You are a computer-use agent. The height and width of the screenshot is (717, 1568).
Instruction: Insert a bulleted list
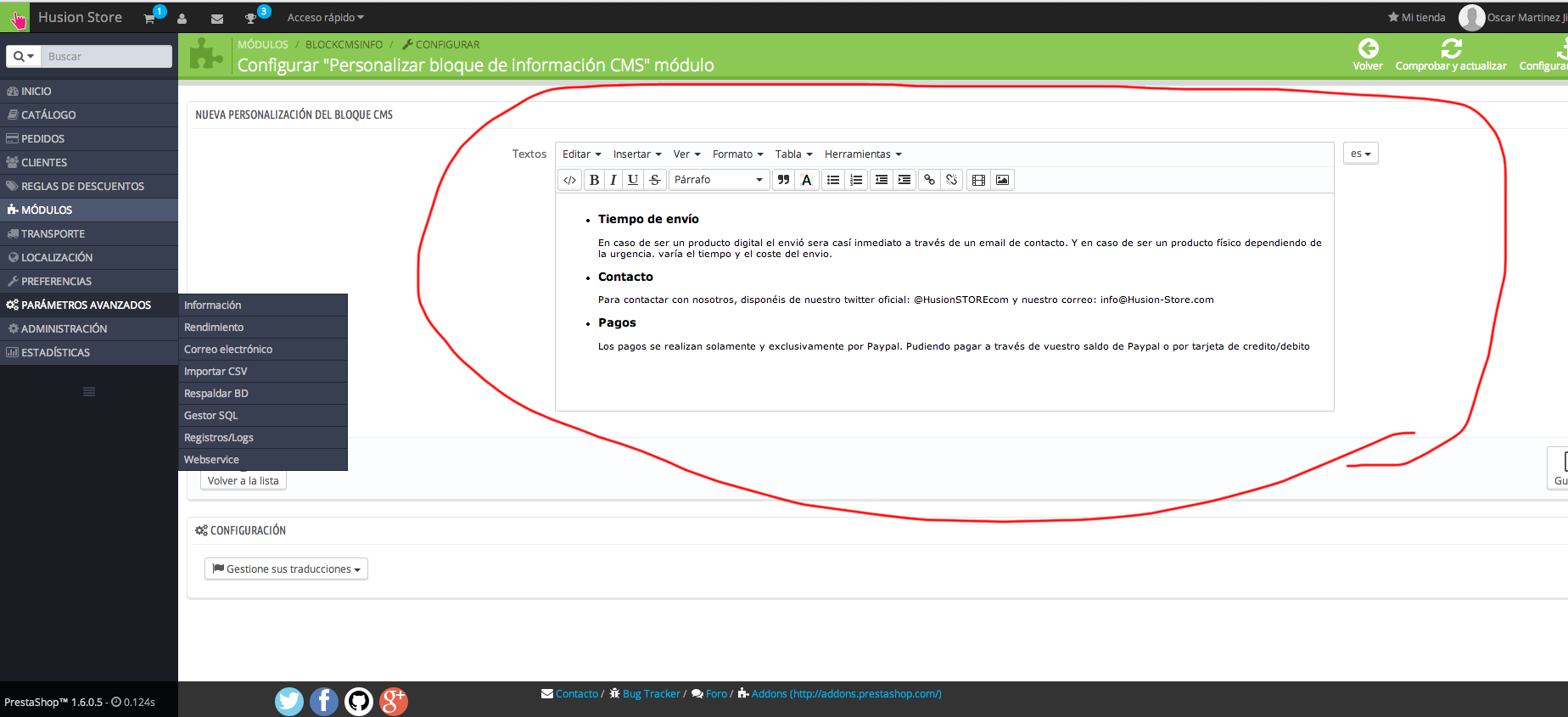coord(833,180)
